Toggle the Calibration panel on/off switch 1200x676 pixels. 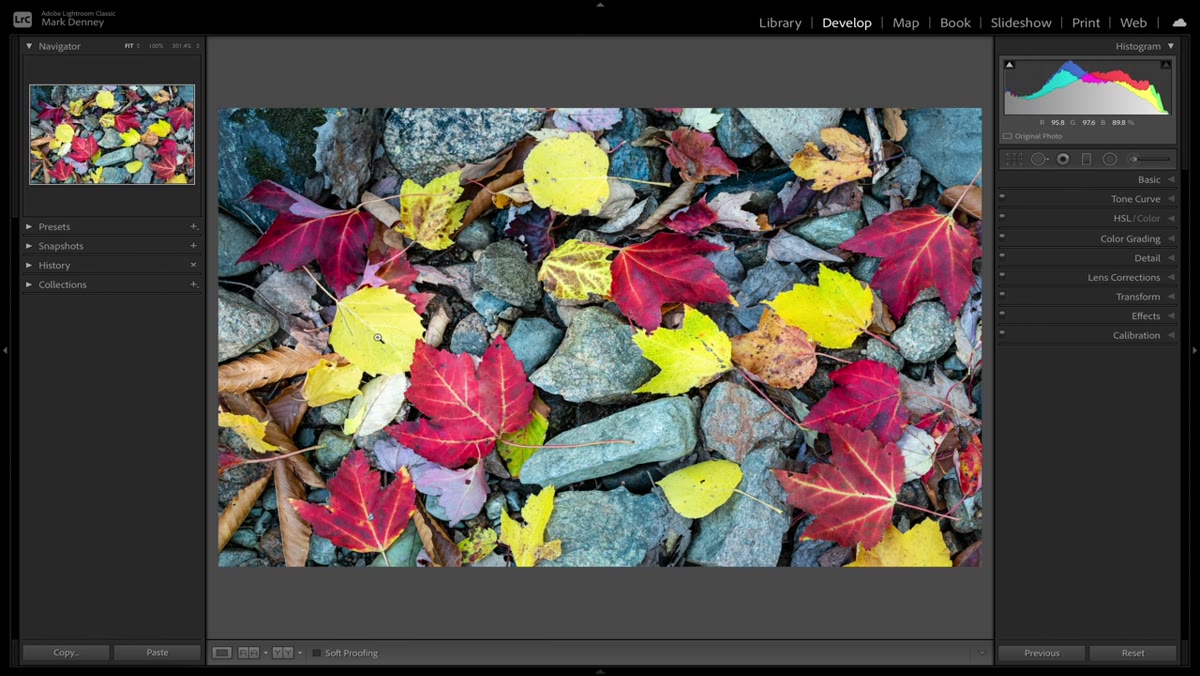[x=1002, y=333]
